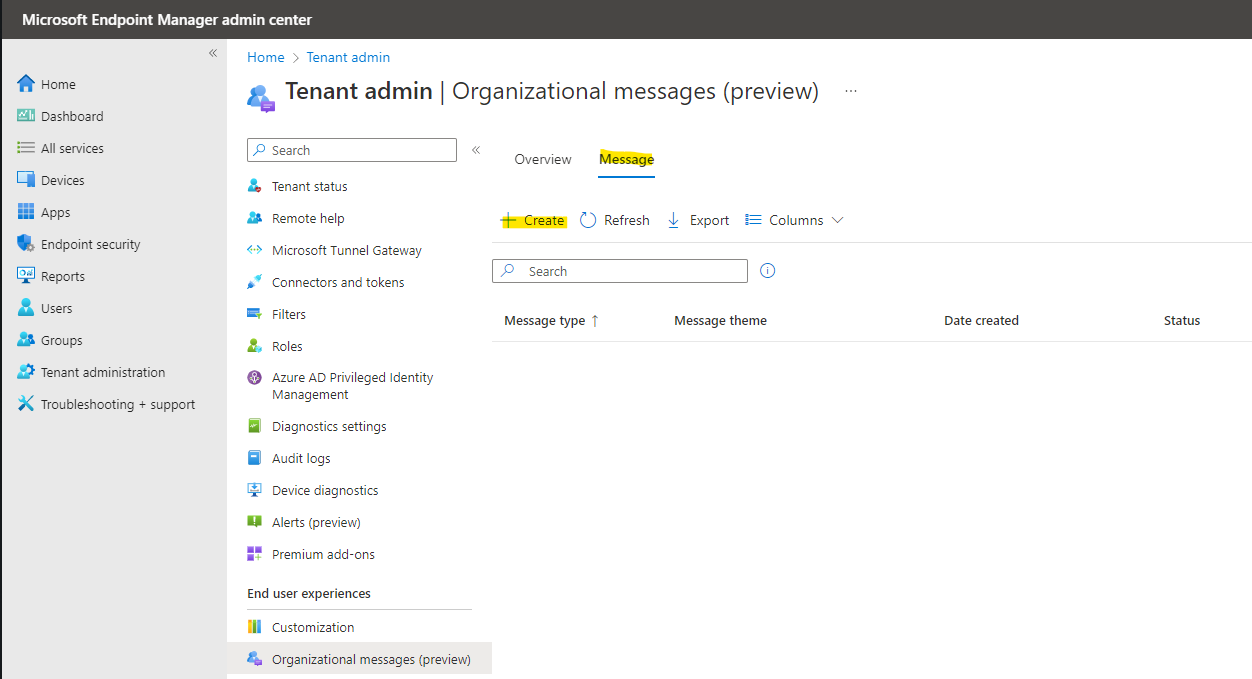Viewport: 1252px width, 679px height.
Task: Export the message list
Action: pyautogui.click(x=697, y=220)
